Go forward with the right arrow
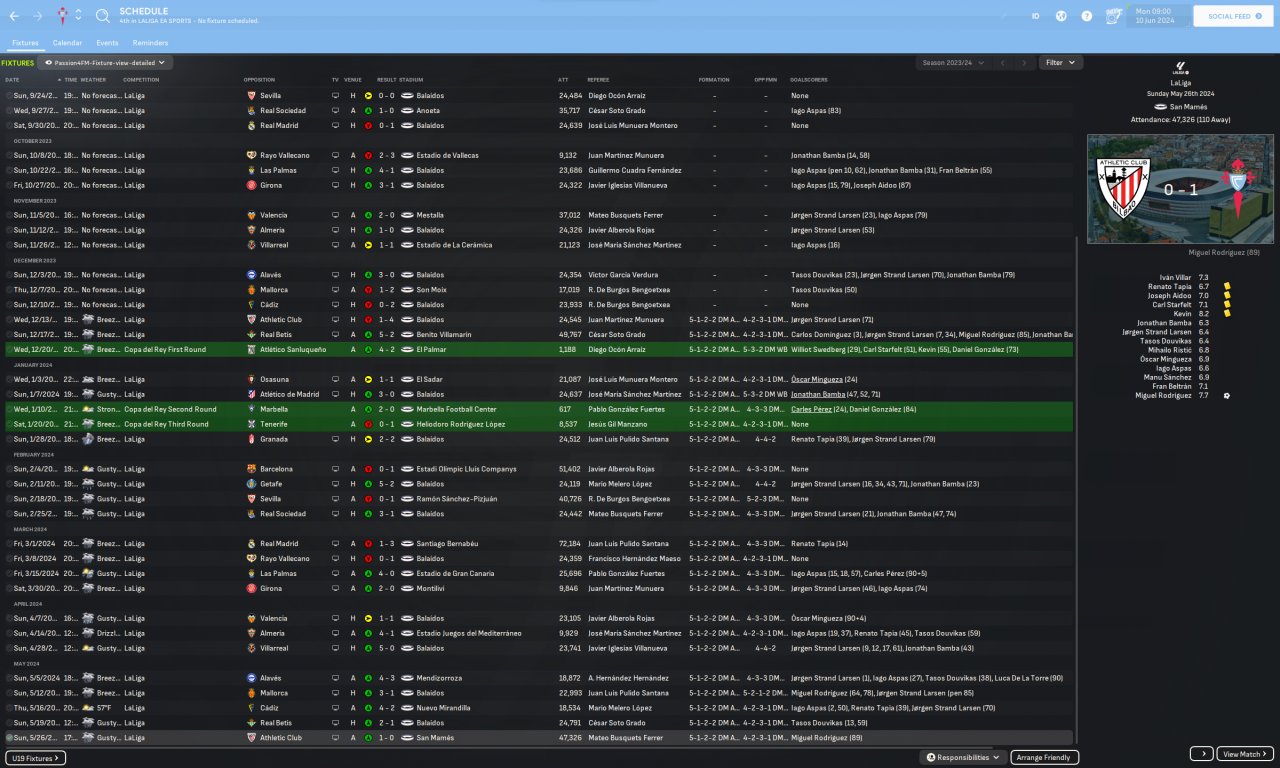Viewport: 1280px width, 768px height. tap(38, 16)
